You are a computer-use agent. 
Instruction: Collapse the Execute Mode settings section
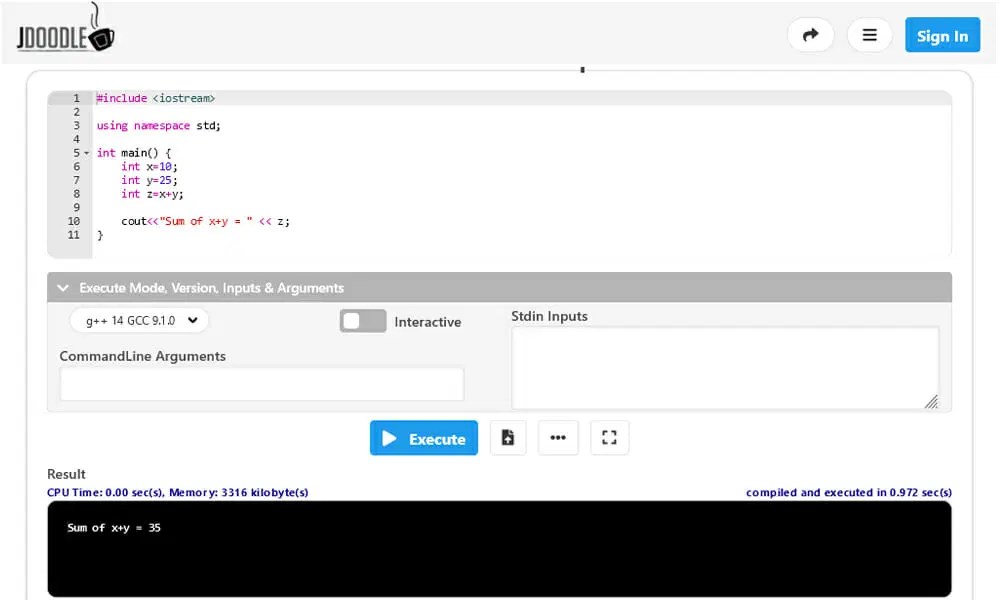tap(64, 287)
